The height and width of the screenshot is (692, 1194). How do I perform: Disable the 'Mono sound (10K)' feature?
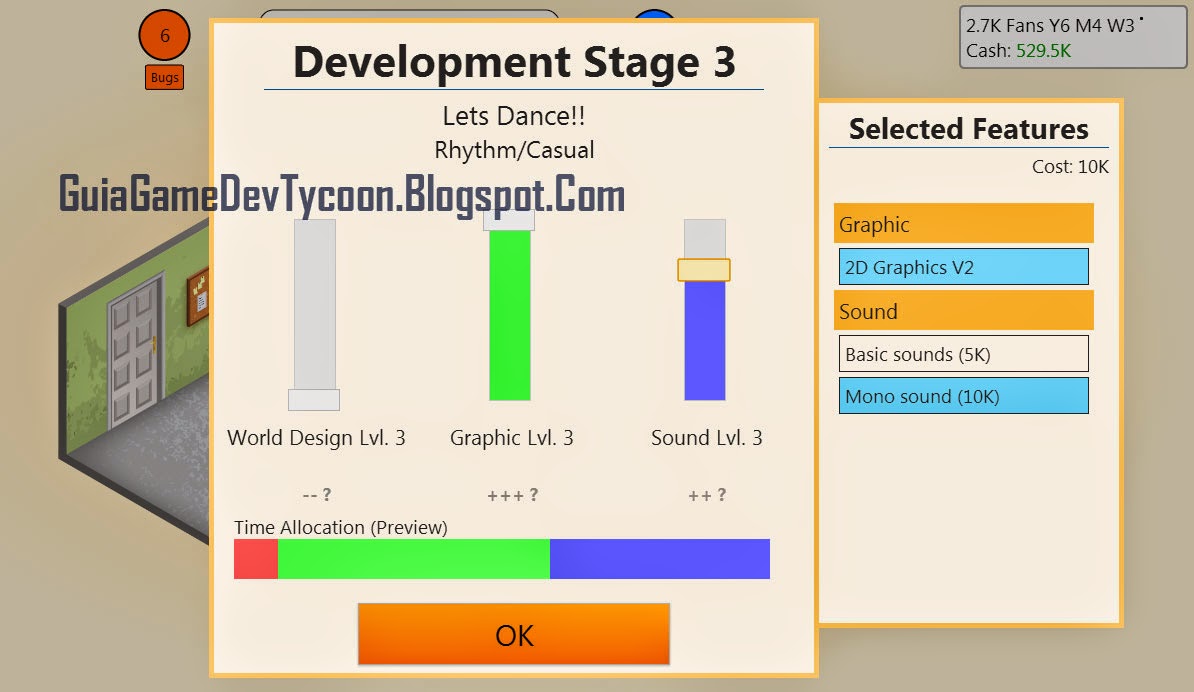[962, 396]
